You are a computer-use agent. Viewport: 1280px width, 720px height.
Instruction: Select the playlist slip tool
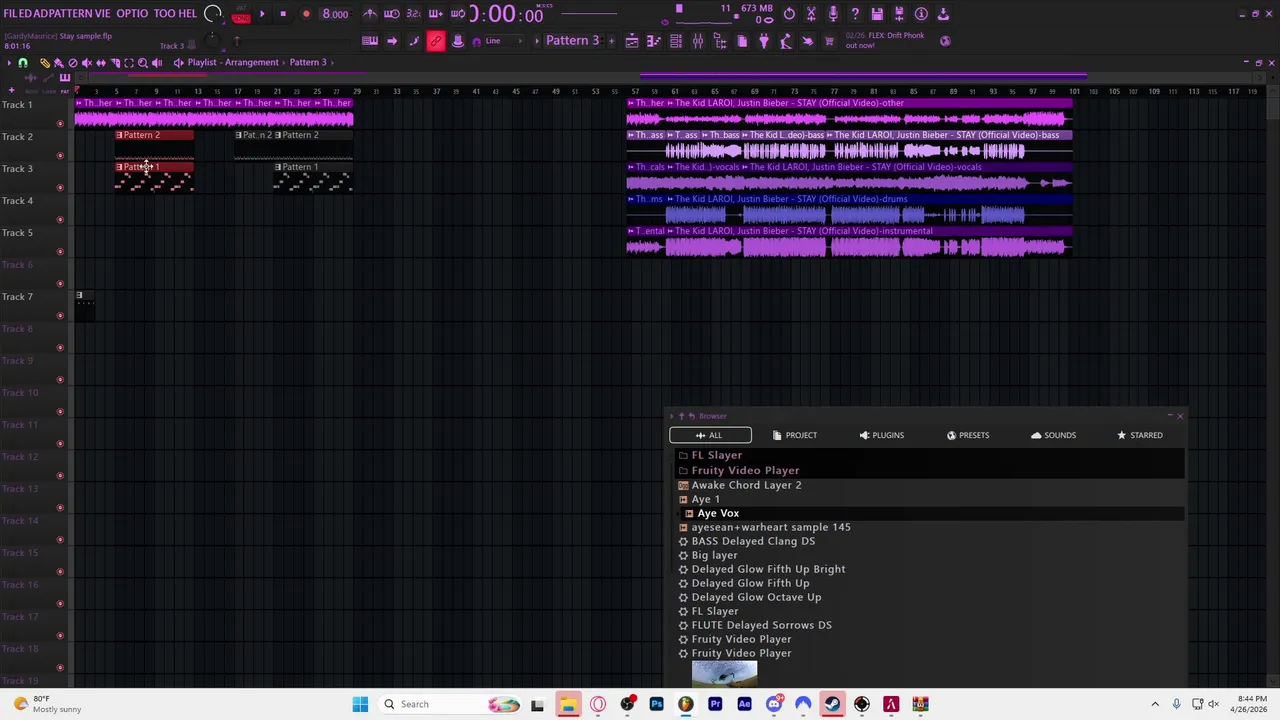[x=101, y=63]
